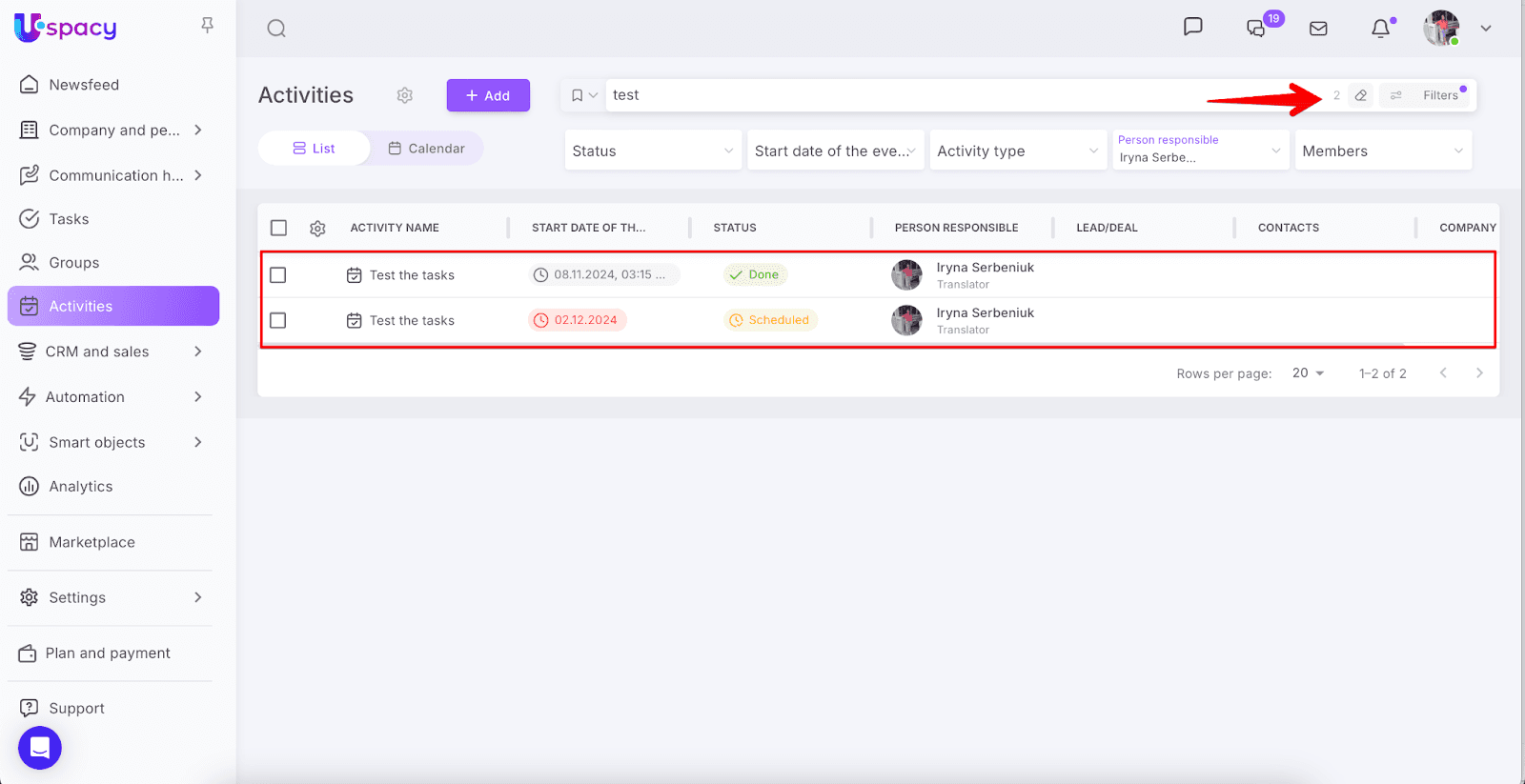The width and height of the screenshot is (1525, 784).
Task: Click the search field containing 'test'
Action: [905, 95]
